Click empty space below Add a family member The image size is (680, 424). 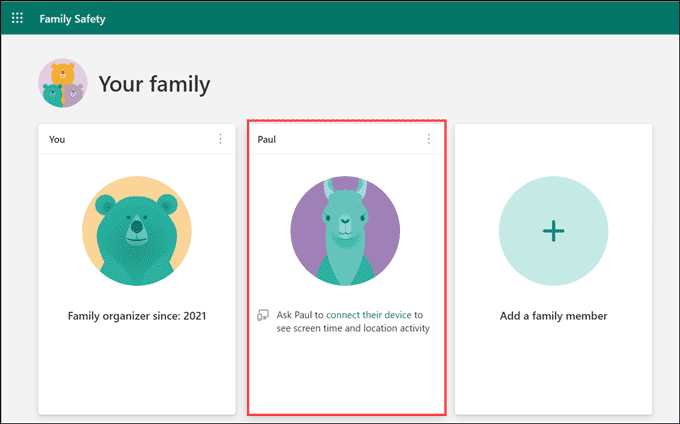pyautogui.click(x=553, y=370)
